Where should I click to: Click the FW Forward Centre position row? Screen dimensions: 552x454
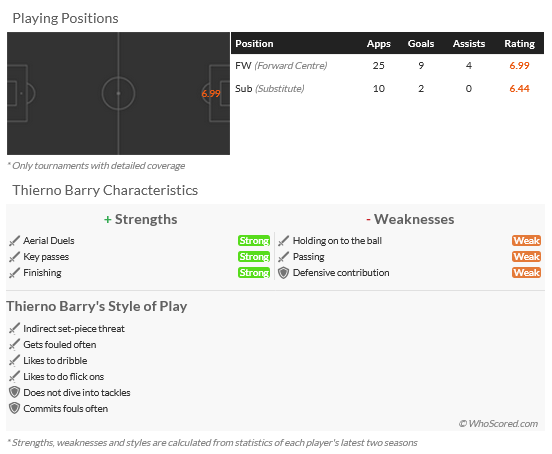[387, 65]
